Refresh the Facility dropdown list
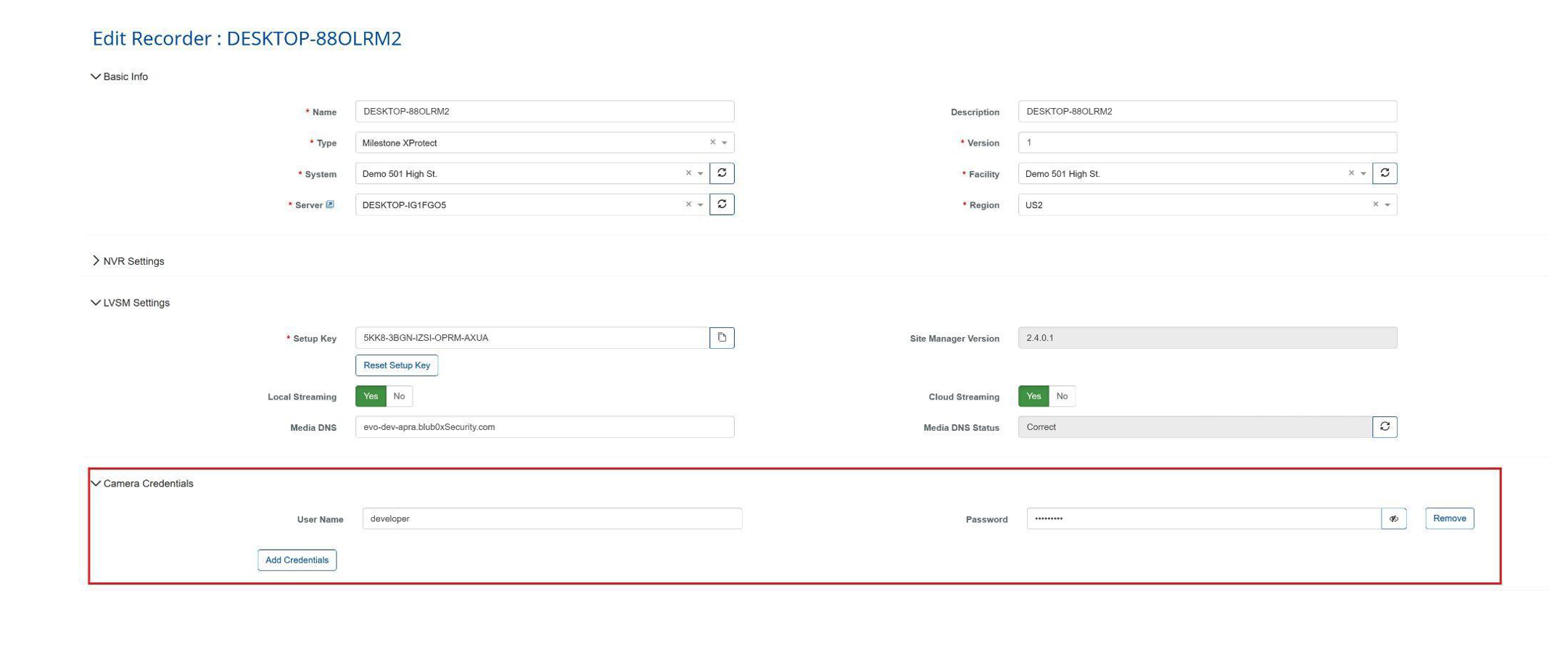The width and height of the screenshot is (1568, 657). coord(1384,173)
